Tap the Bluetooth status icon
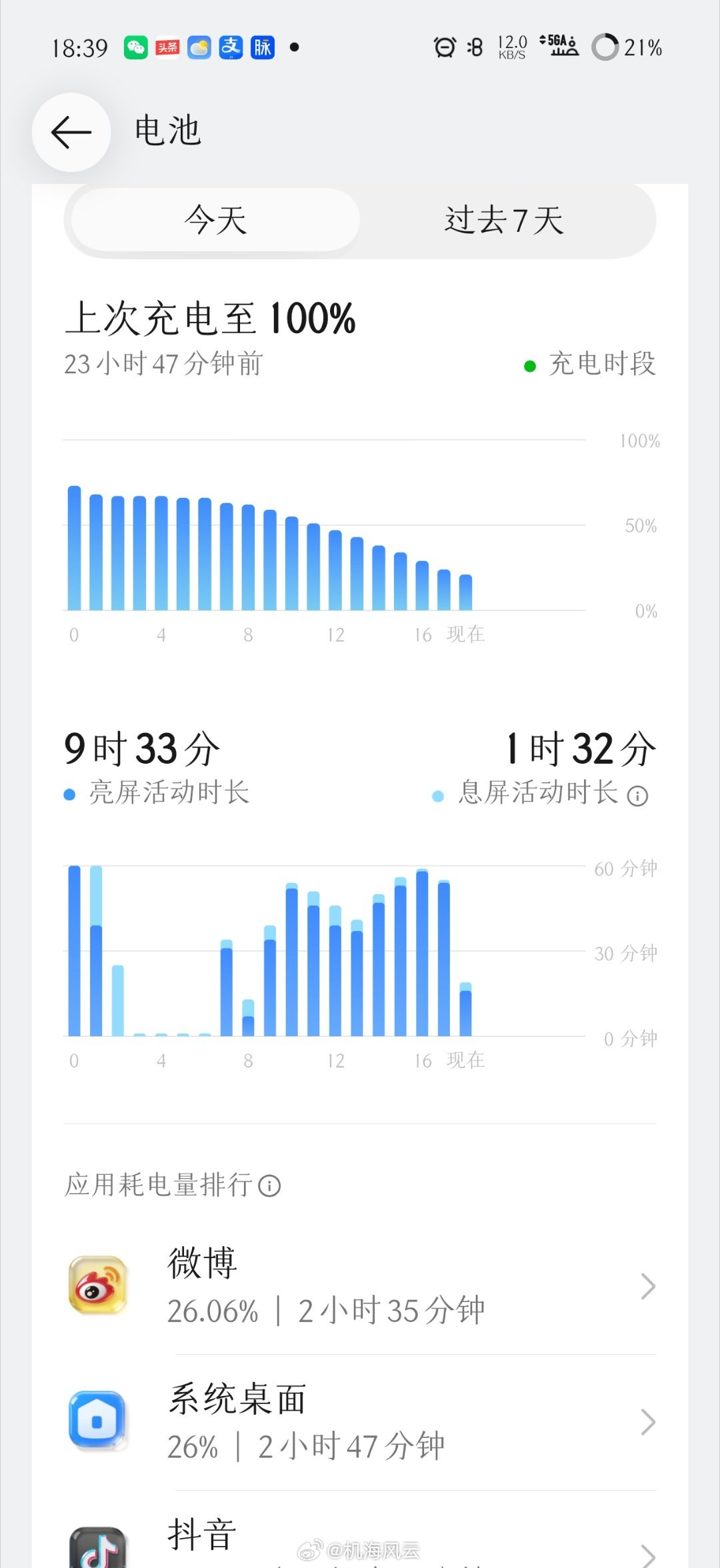 pyautogui.click(x=475, y=47)
